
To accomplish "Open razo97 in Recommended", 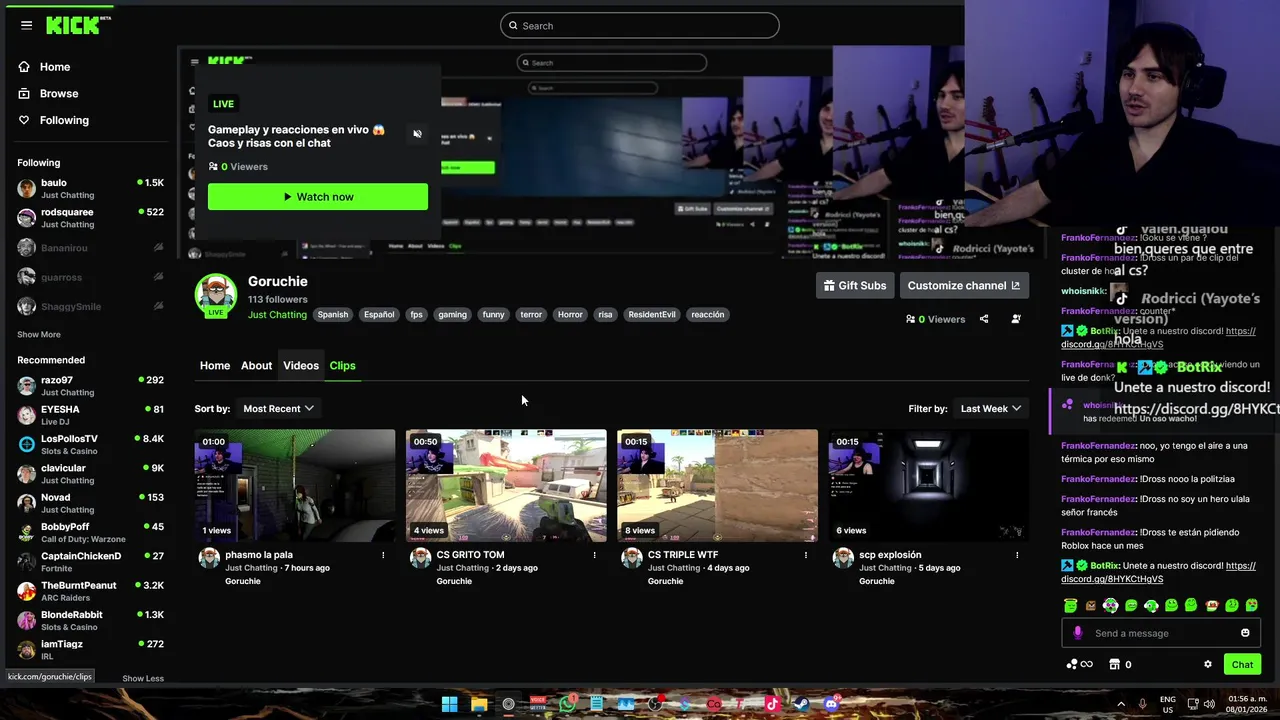I will (90, 386).
